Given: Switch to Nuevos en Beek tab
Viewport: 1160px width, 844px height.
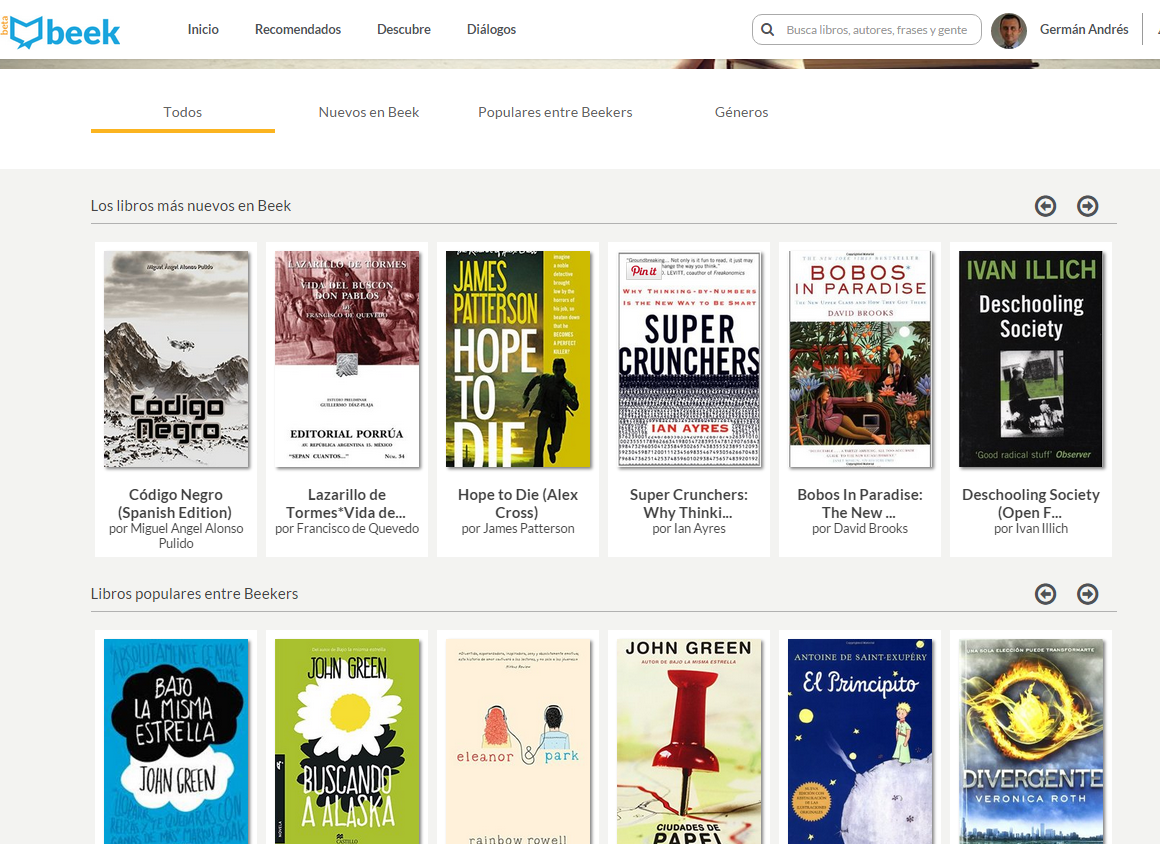Looking at the screenshot, I should [368, 112].
